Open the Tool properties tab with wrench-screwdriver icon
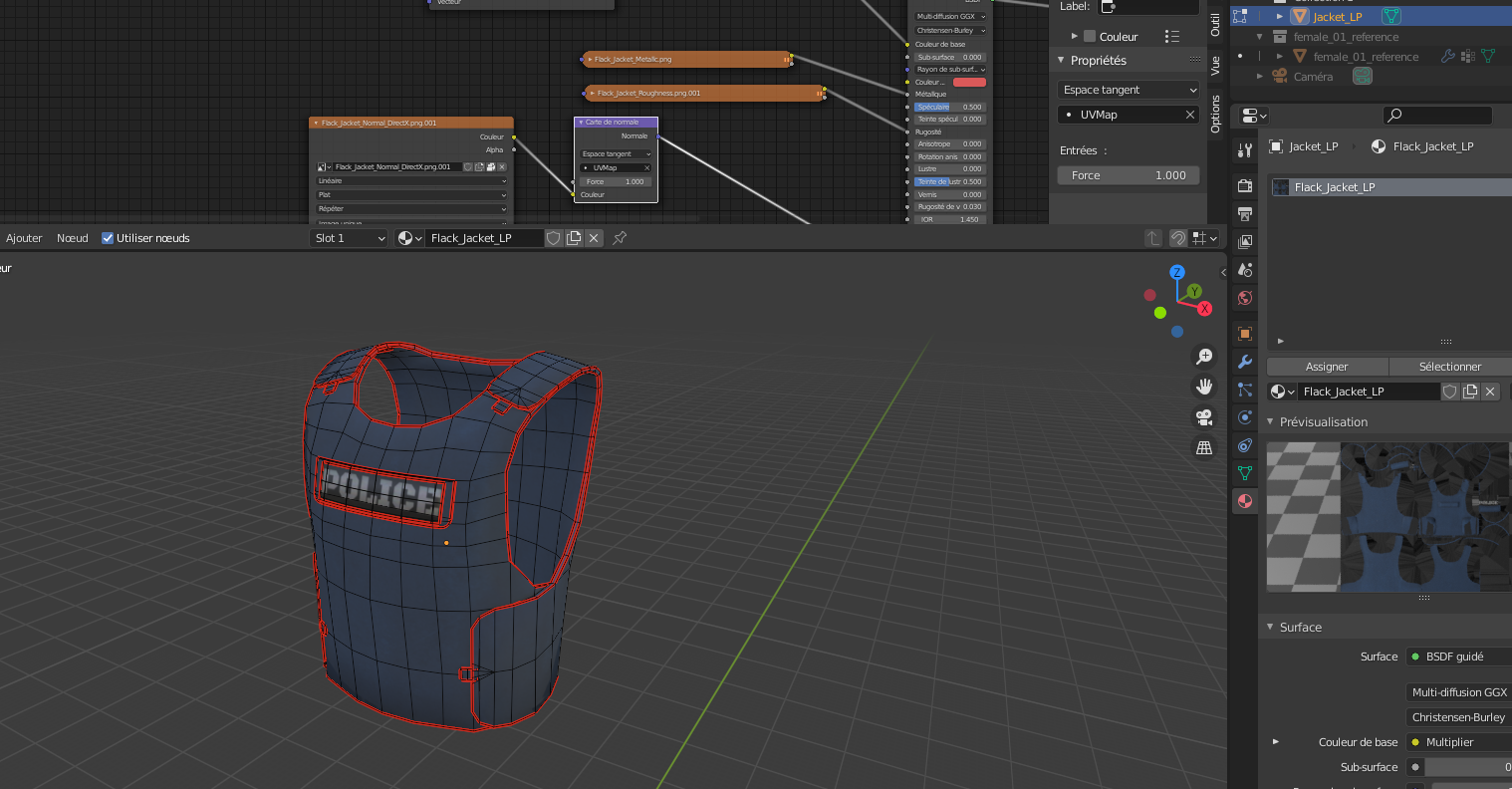The width and height of the screenshot is (1512, 789). tap(1245, 150)
